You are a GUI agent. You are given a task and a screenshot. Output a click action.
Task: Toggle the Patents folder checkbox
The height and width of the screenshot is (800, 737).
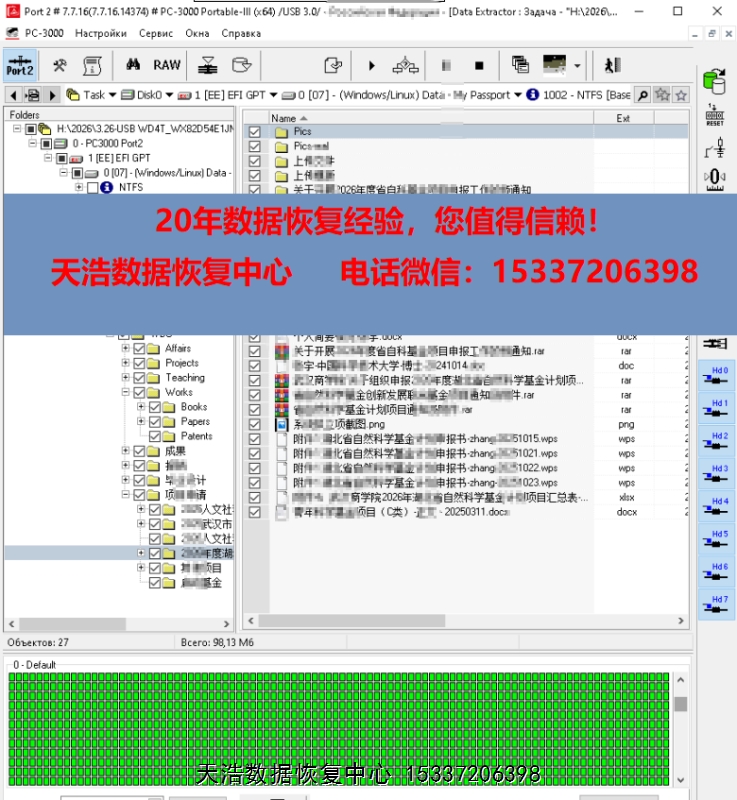(155, 436)
